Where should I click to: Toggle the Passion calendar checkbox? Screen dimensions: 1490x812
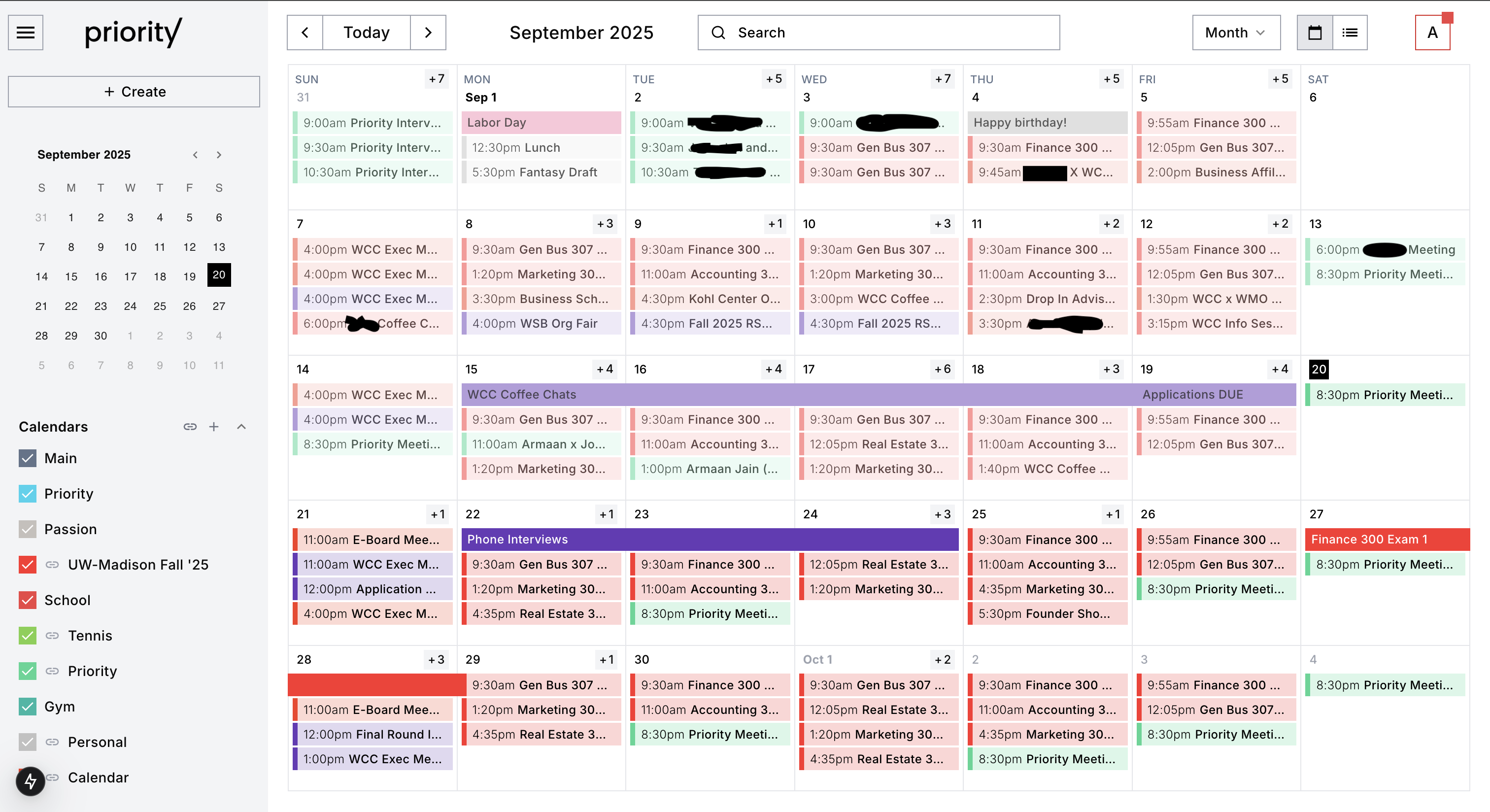(x=27, y=529)
